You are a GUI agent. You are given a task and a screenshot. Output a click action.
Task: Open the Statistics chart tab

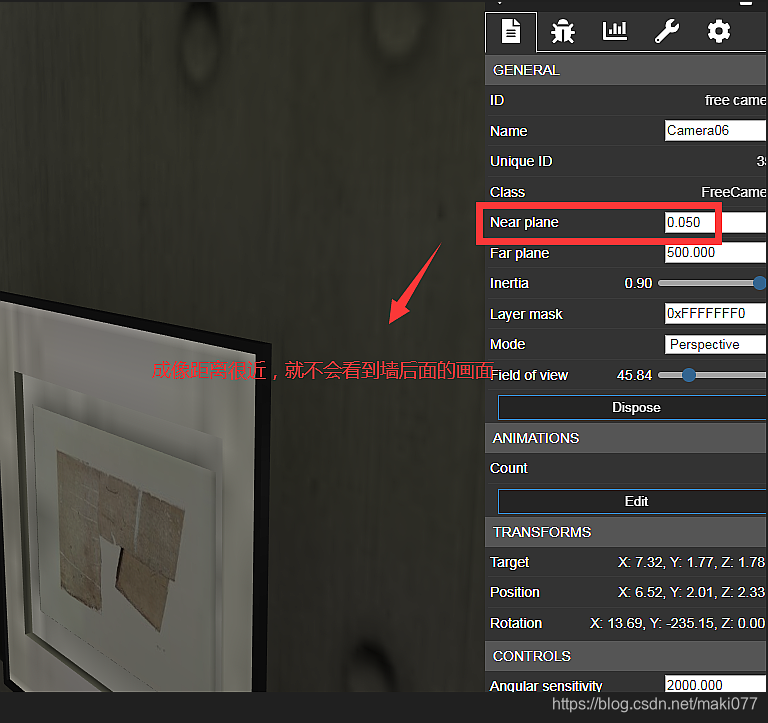pyautogui.click(x=614, y=32)
